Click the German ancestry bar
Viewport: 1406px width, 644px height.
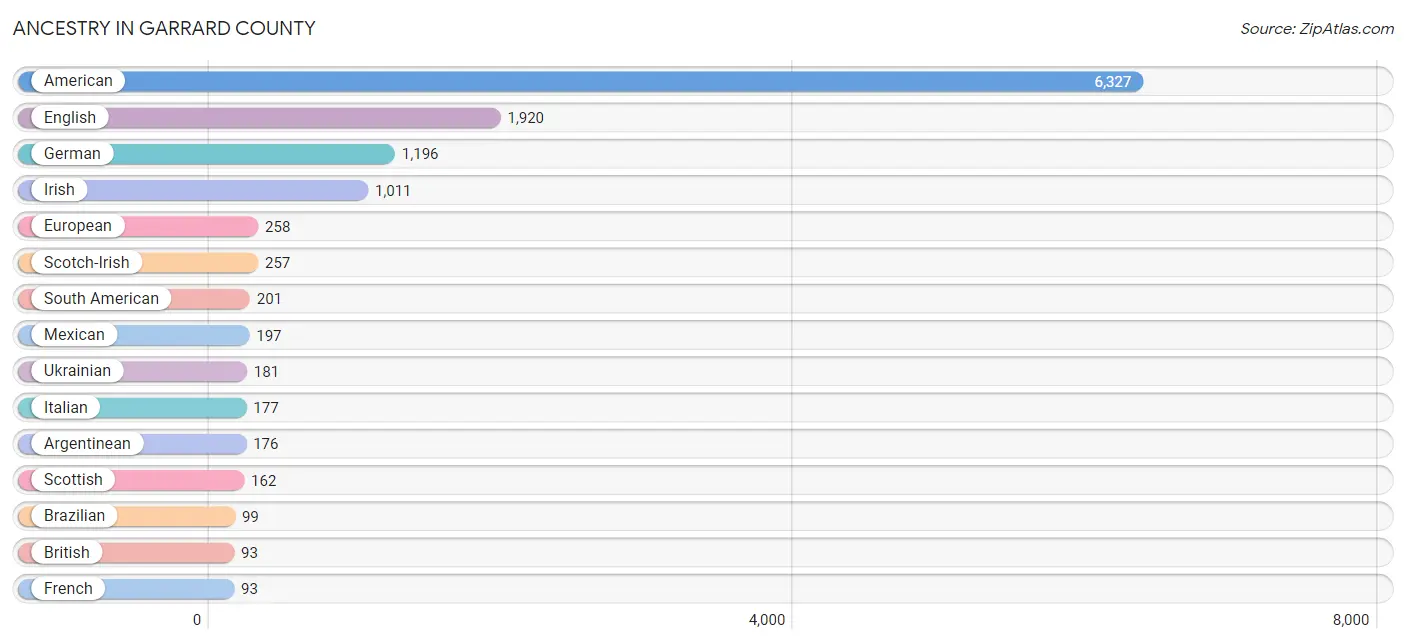tap(206, 154)
